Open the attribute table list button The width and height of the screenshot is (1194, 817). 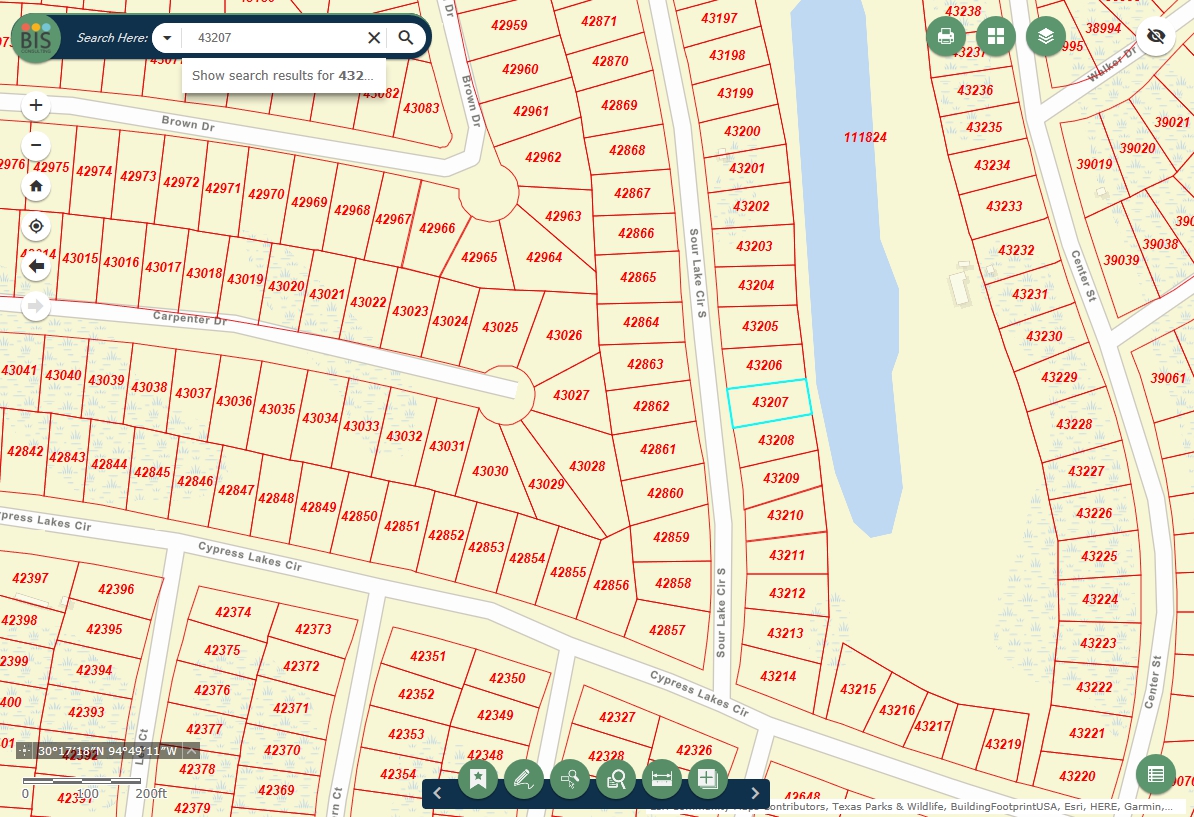pyautogui.click(x=1156, y=774)
